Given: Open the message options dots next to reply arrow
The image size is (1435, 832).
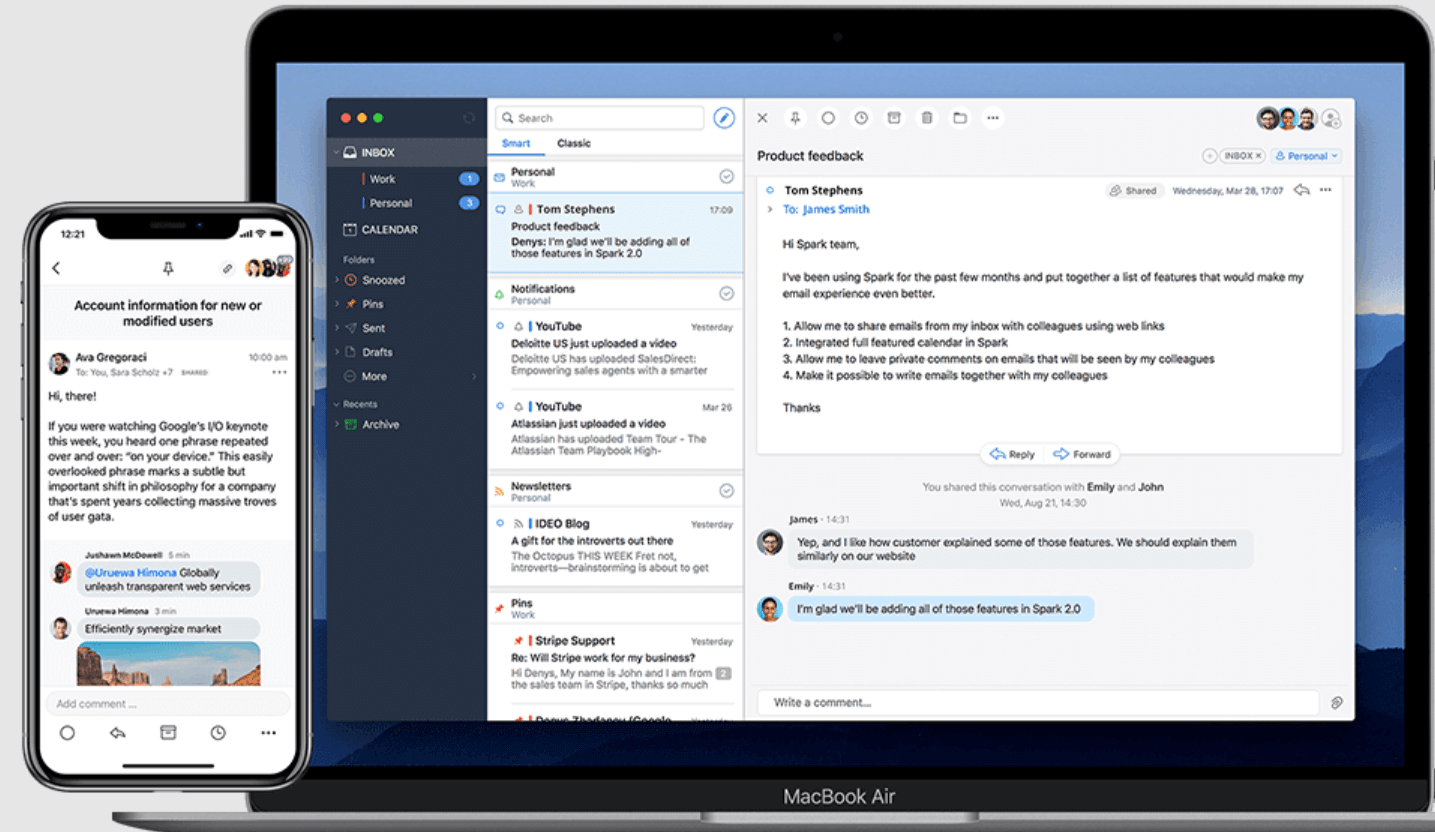Looking at the screenshot, I should [x=1326, y=190].
